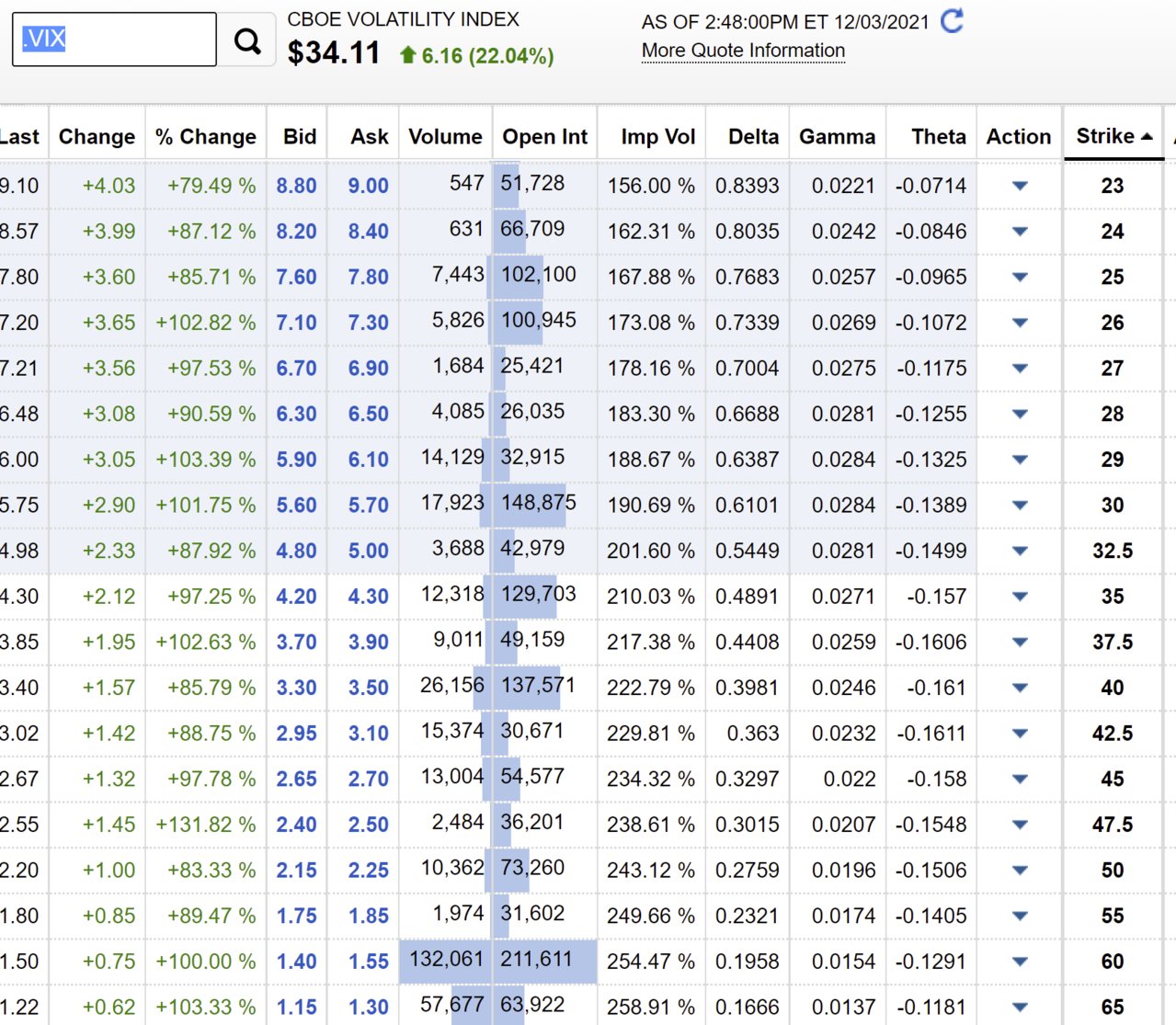
Task: Click ask price 9.00 for strike 23
Action: (368, 186)
